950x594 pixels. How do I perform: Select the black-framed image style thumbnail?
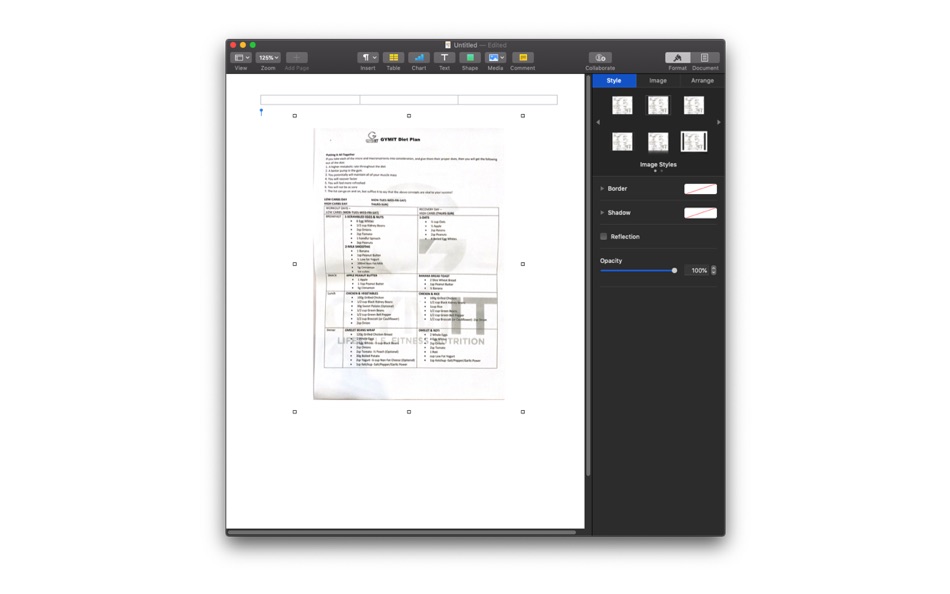click(x=694, y=142)
